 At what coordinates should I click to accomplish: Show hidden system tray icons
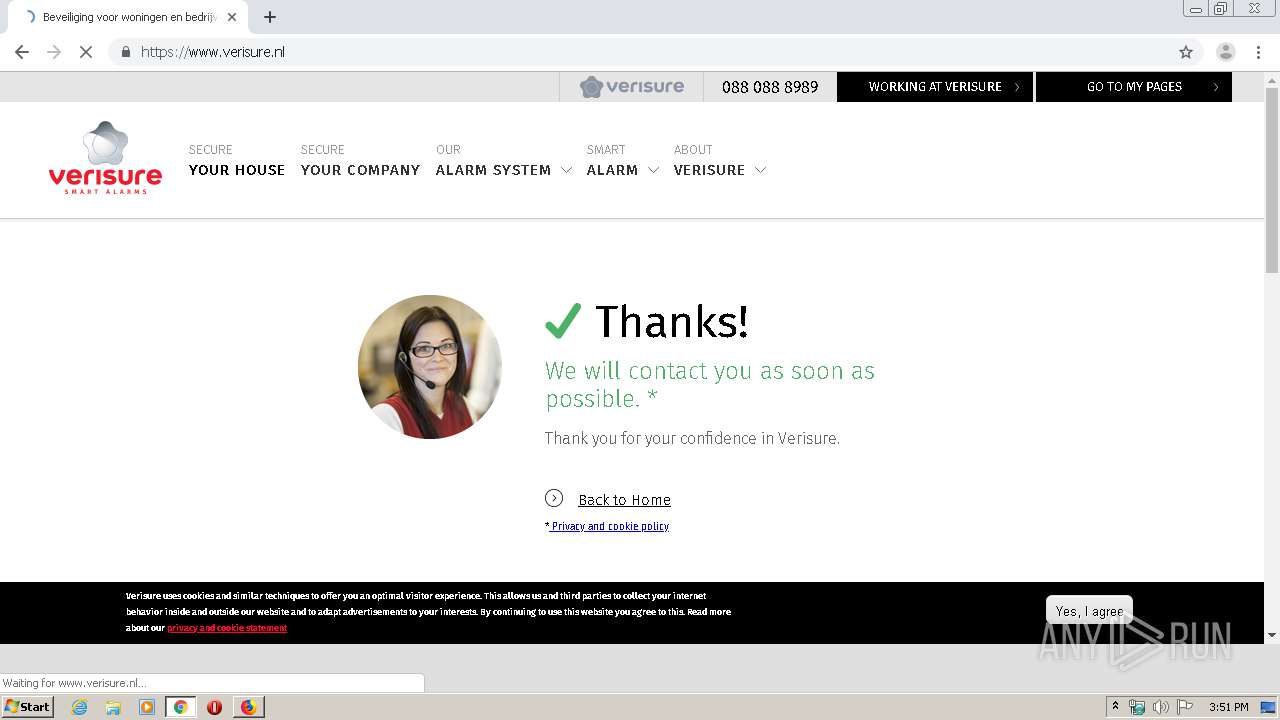[x=1115, y=707]
